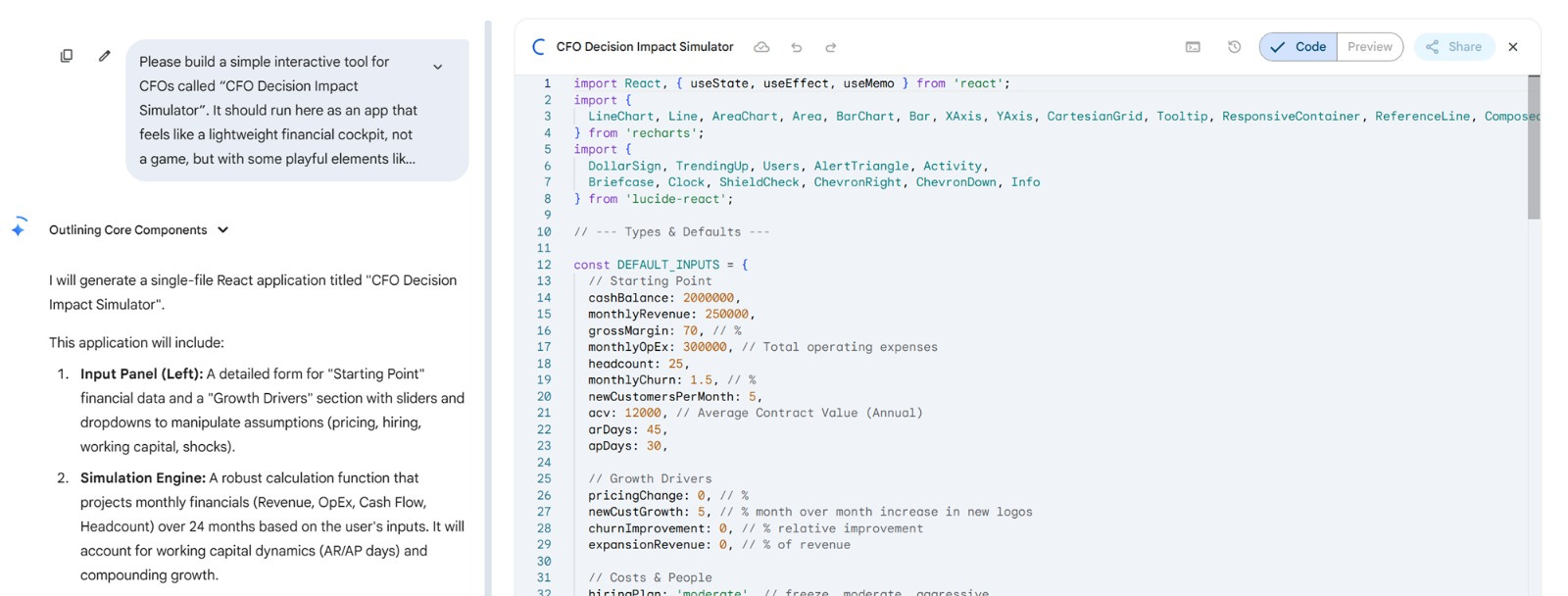This screenshot has width=1568, height=596.
Task: Click the 'monthlyChurn: 1.5' code line
Action: 672,380
